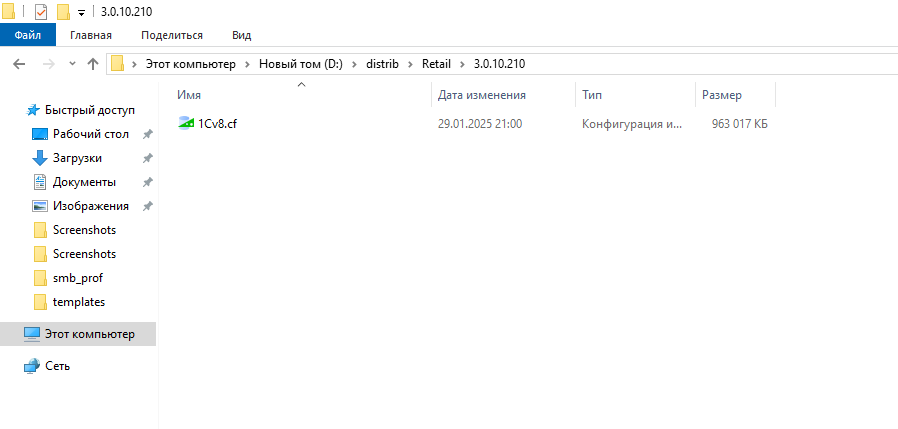
Task: Click the 1Cv8.cf file icon
Action: (186, 123)
